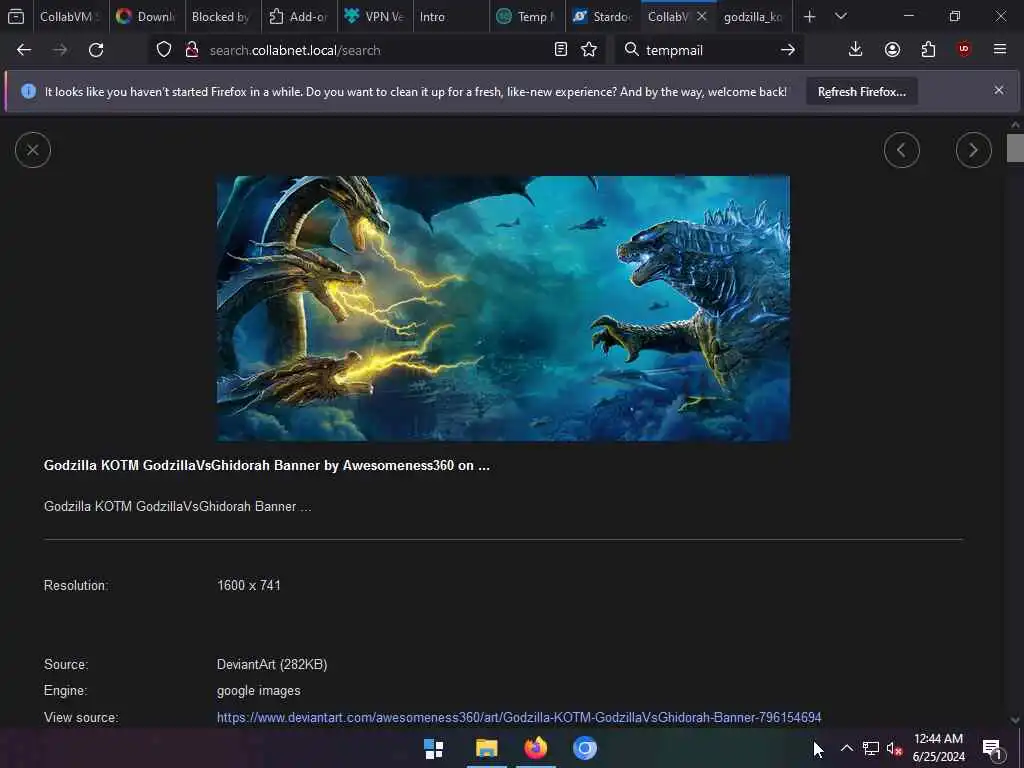Image resolution: width=1024 pixels, height=768 pixels.
Task: Click the tempmail search box
Action: pos(709,50)
